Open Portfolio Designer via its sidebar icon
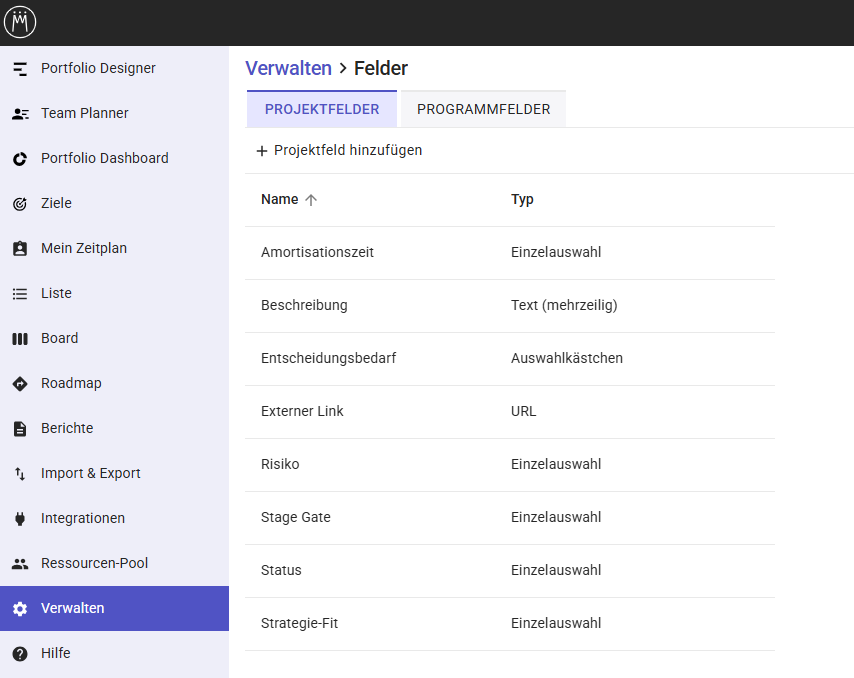Viewport: 854px width, 678px height. point(20,69)
